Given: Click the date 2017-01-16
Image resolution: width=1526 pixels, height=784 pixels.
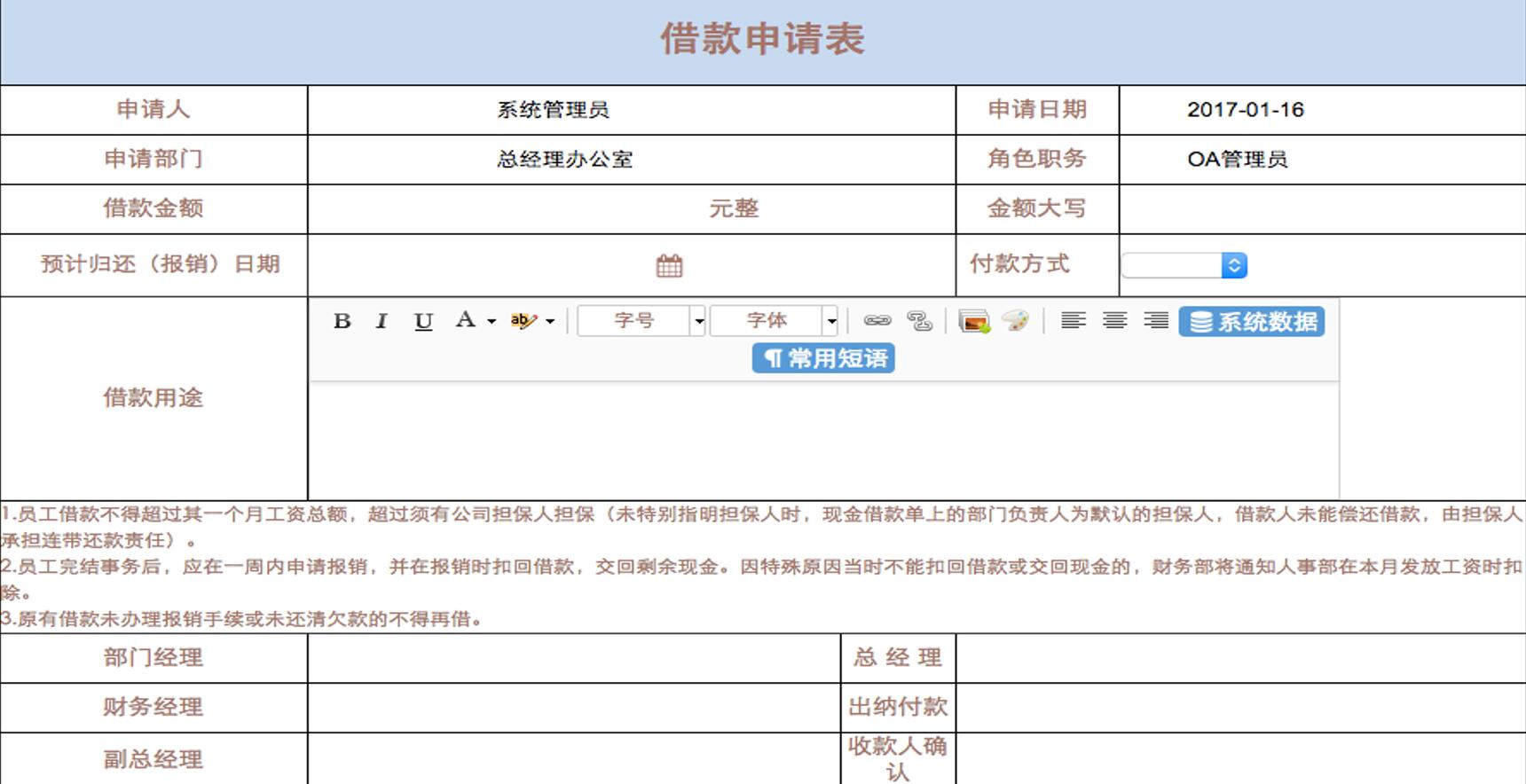Looking at the screenshot, I should point(1246,110).
